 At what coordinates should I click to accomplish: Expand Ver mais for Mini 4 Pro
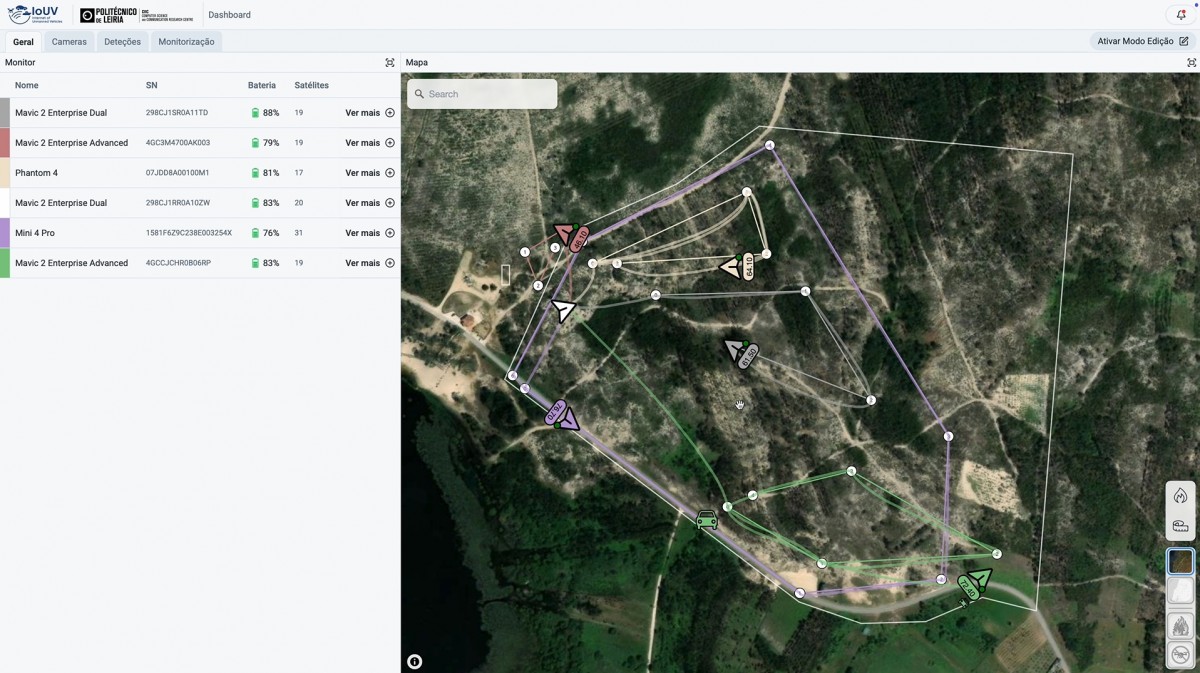click(x=370, y=233)
